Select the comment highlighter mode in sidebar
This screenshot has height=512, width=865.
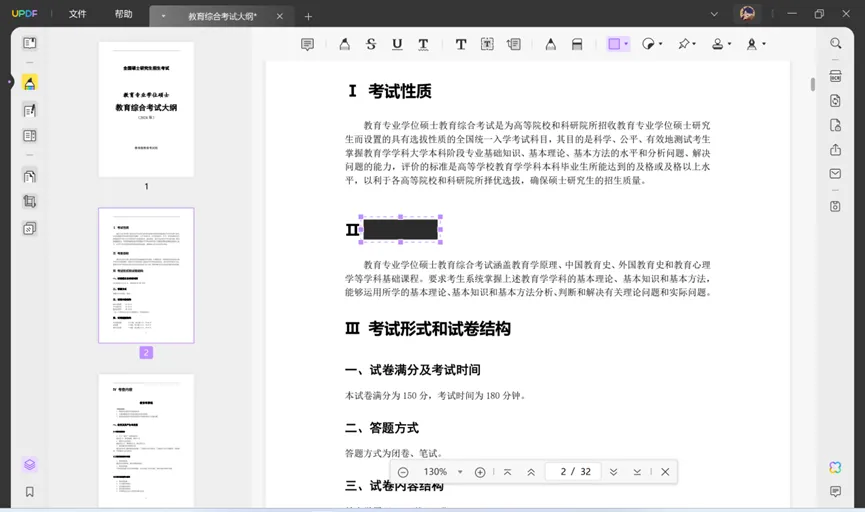click(30, 83)
